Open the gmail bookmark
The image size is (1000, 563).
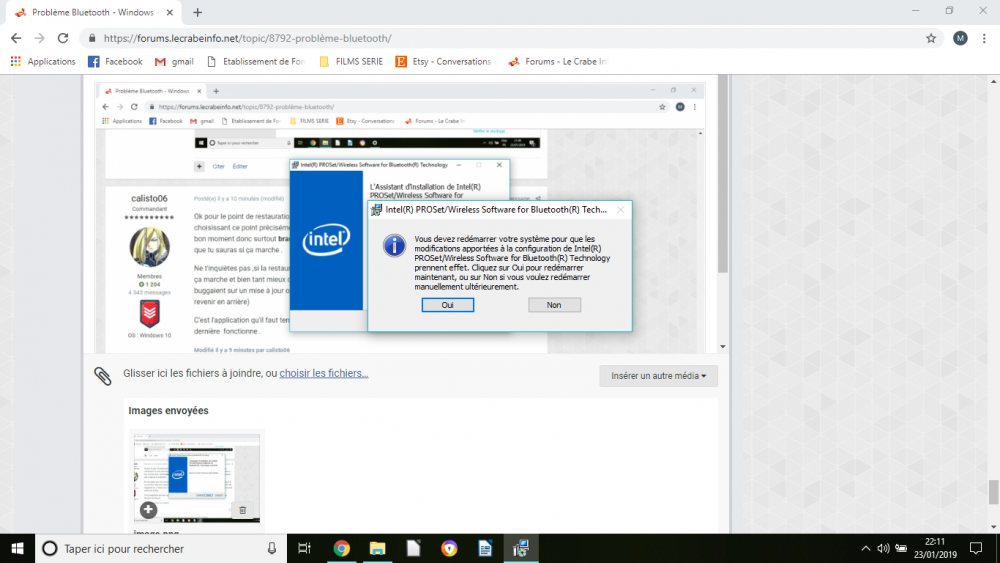174,62
